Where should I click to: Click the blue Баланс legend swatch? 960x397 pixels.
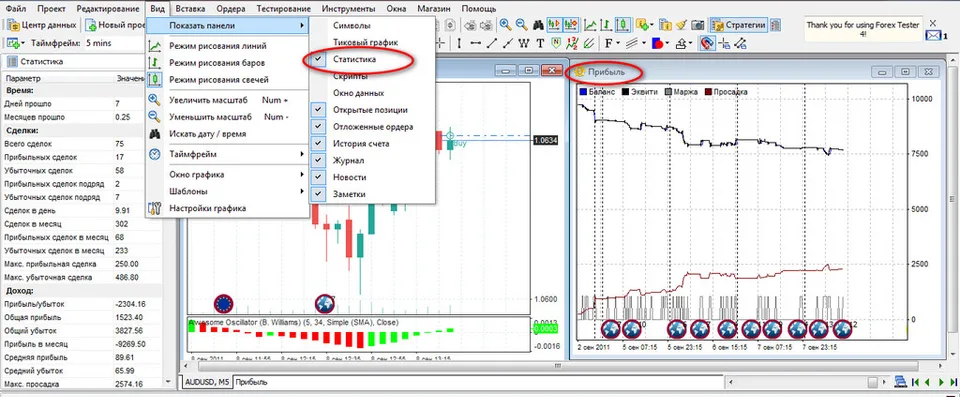583,92
